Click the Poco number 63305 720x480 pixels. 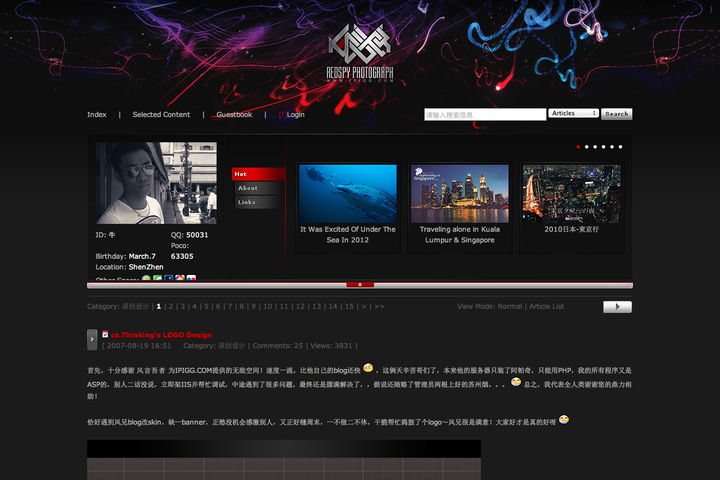click(x=182, y=256)
